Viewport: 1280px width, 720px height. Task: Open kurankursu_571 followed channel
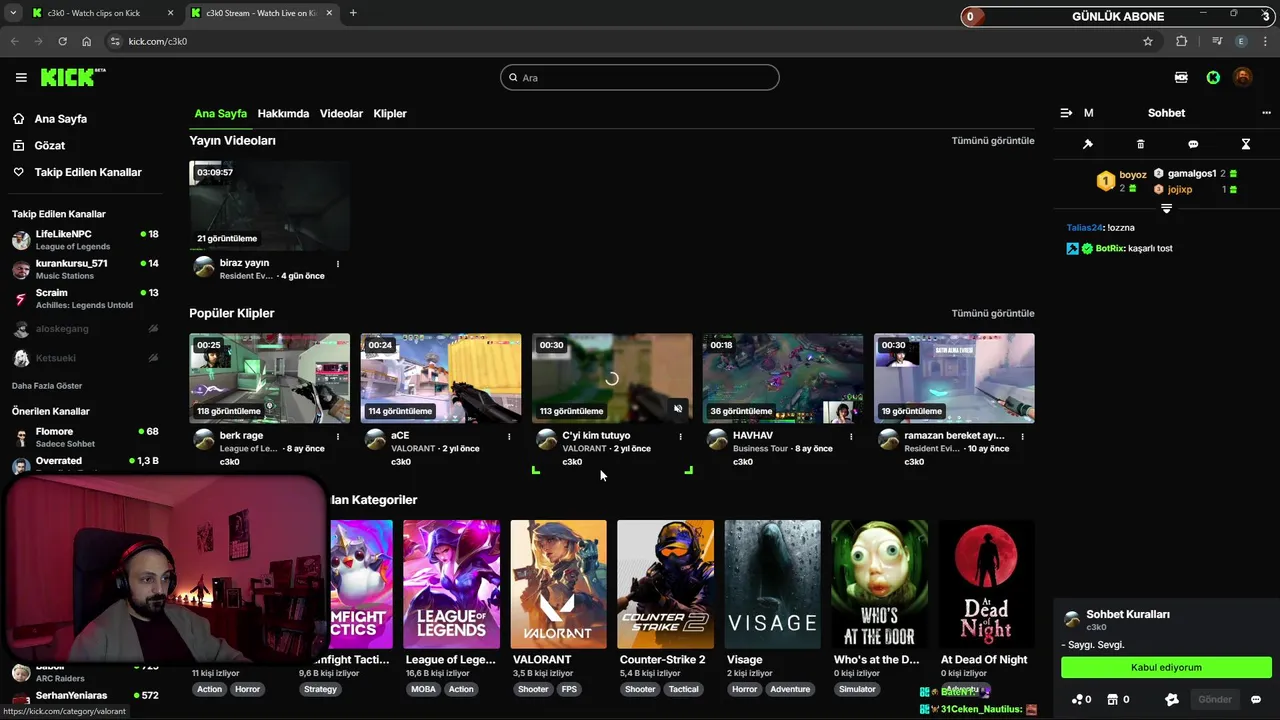(x=85, y=269)
